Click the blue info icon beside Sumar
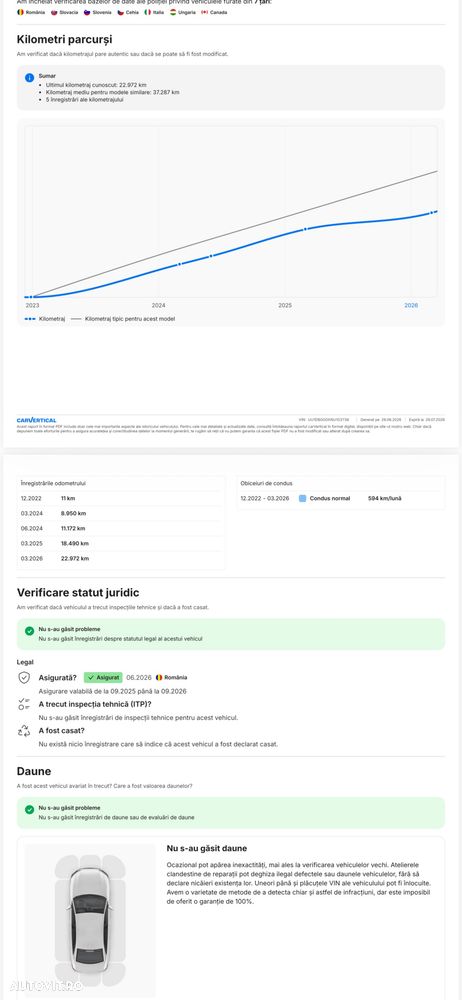 [x=29, y=78]
